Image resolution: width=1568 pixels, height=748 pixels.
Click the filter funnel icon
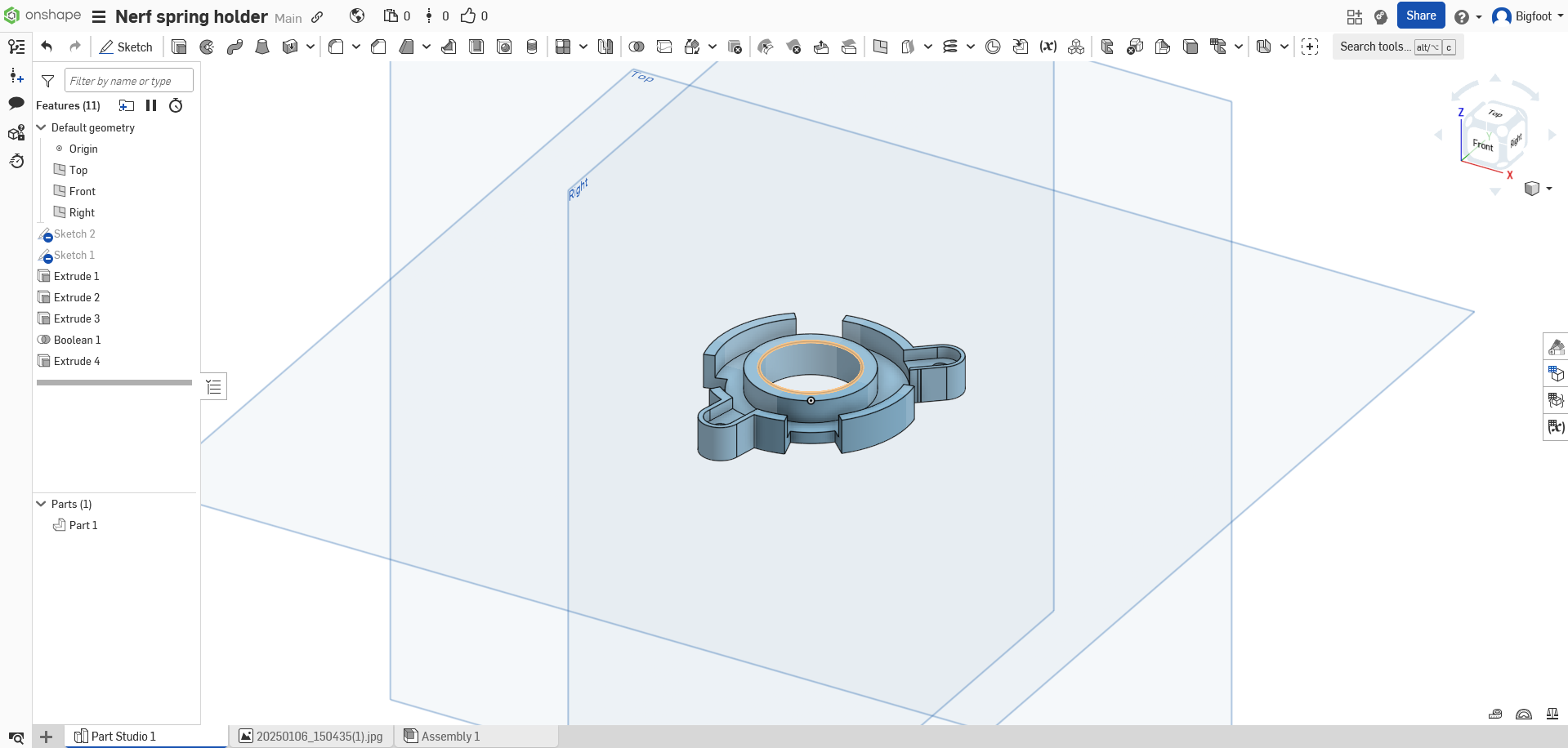pos(48,81)
